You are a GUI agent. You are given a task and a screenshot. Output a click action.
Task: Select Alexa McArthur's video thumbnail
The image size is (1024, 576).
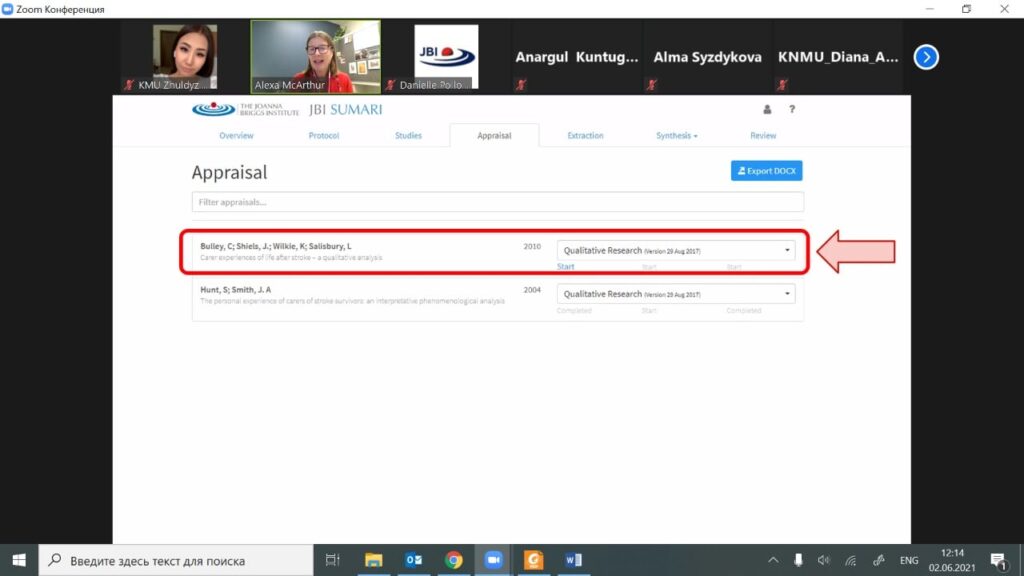(x=315, y=56)
